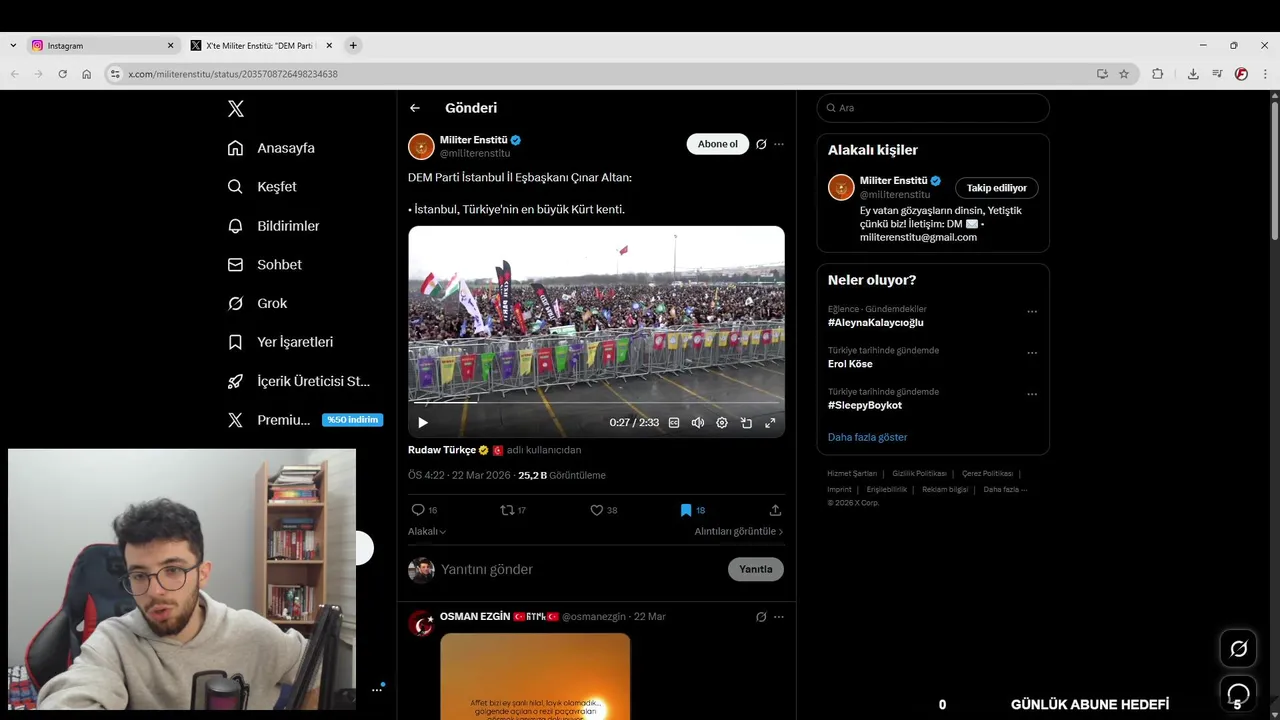Go back with the Gönderi arrow
Viewport: 1280px width, 720px height.
coord(415,108)
